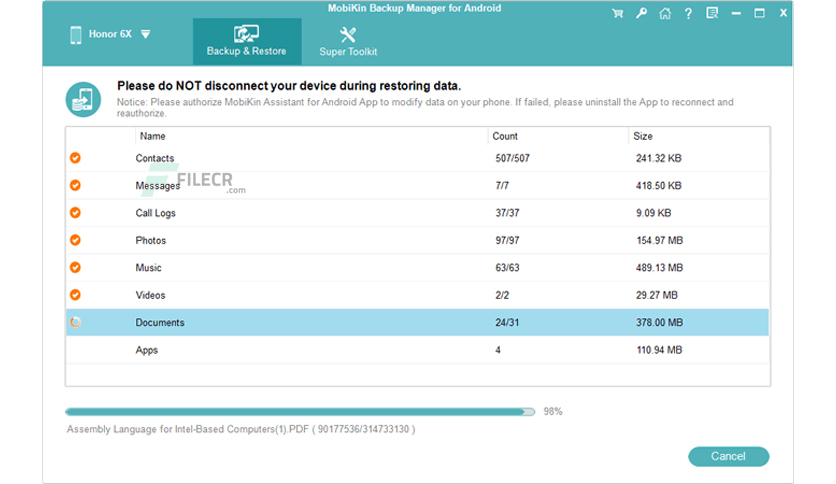
Task: Click the 24/31 documents count
Action: point(507,322)
